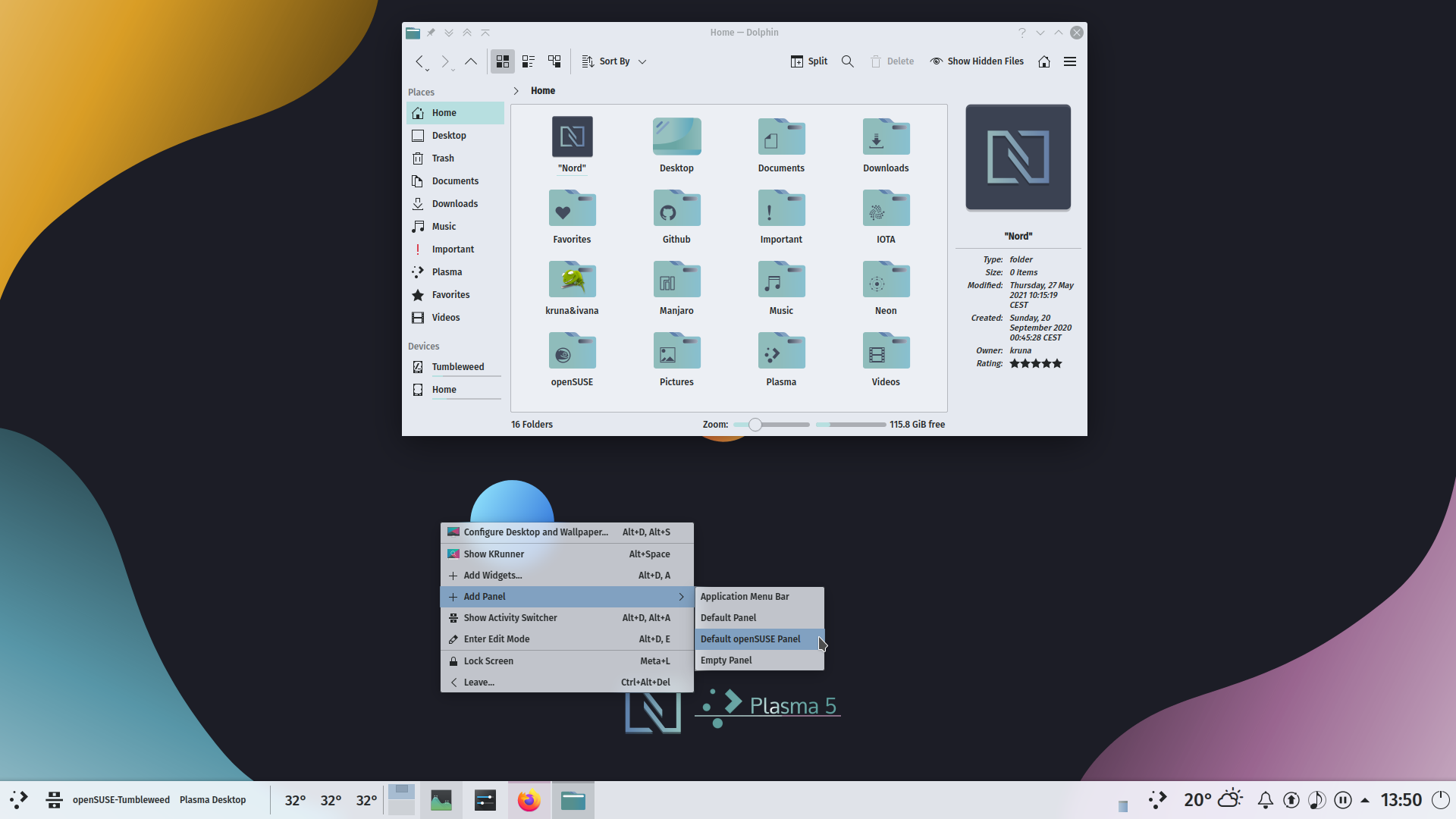Choose Lock Screen in context menu
The height and width of the screenshot is (819, 1456).
pos(567,661)
